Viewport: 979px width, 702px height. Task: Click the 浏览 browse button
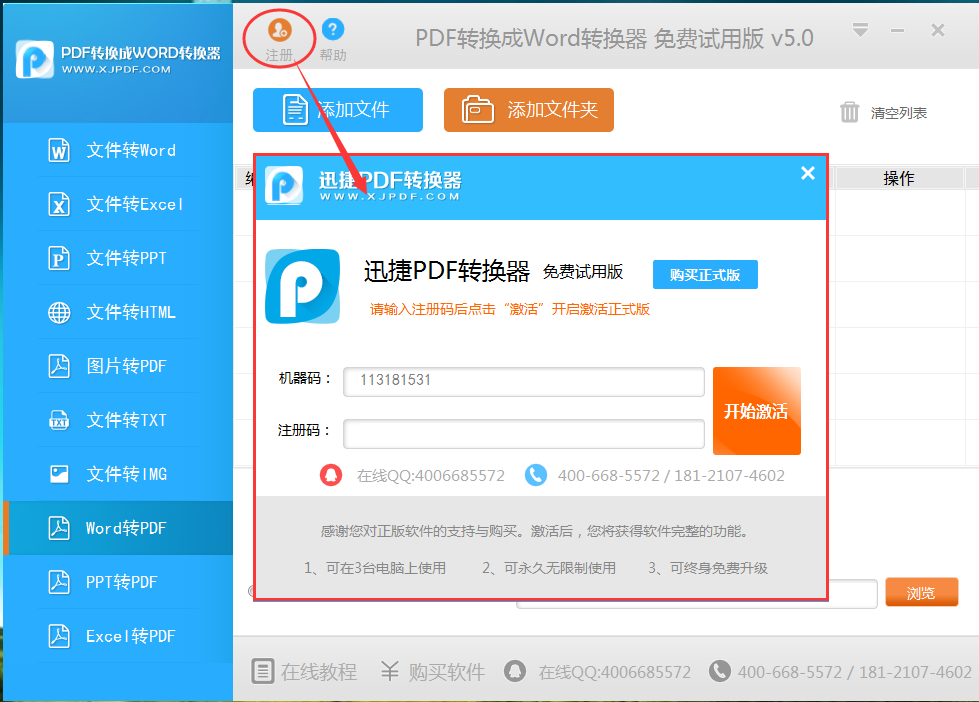click(x=922, y=593)
